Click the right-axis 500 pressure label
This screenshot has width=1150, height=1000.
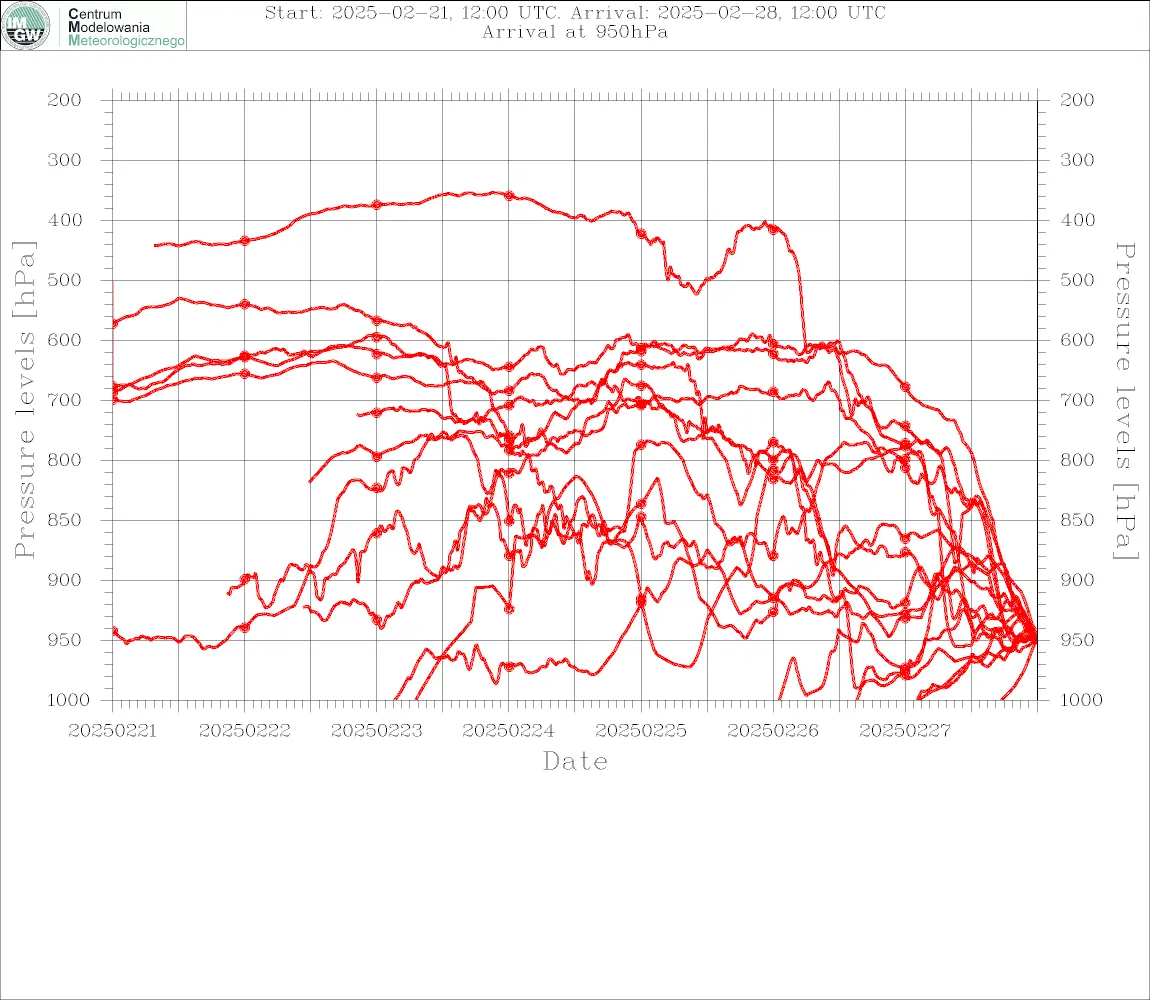[1077, 280]
